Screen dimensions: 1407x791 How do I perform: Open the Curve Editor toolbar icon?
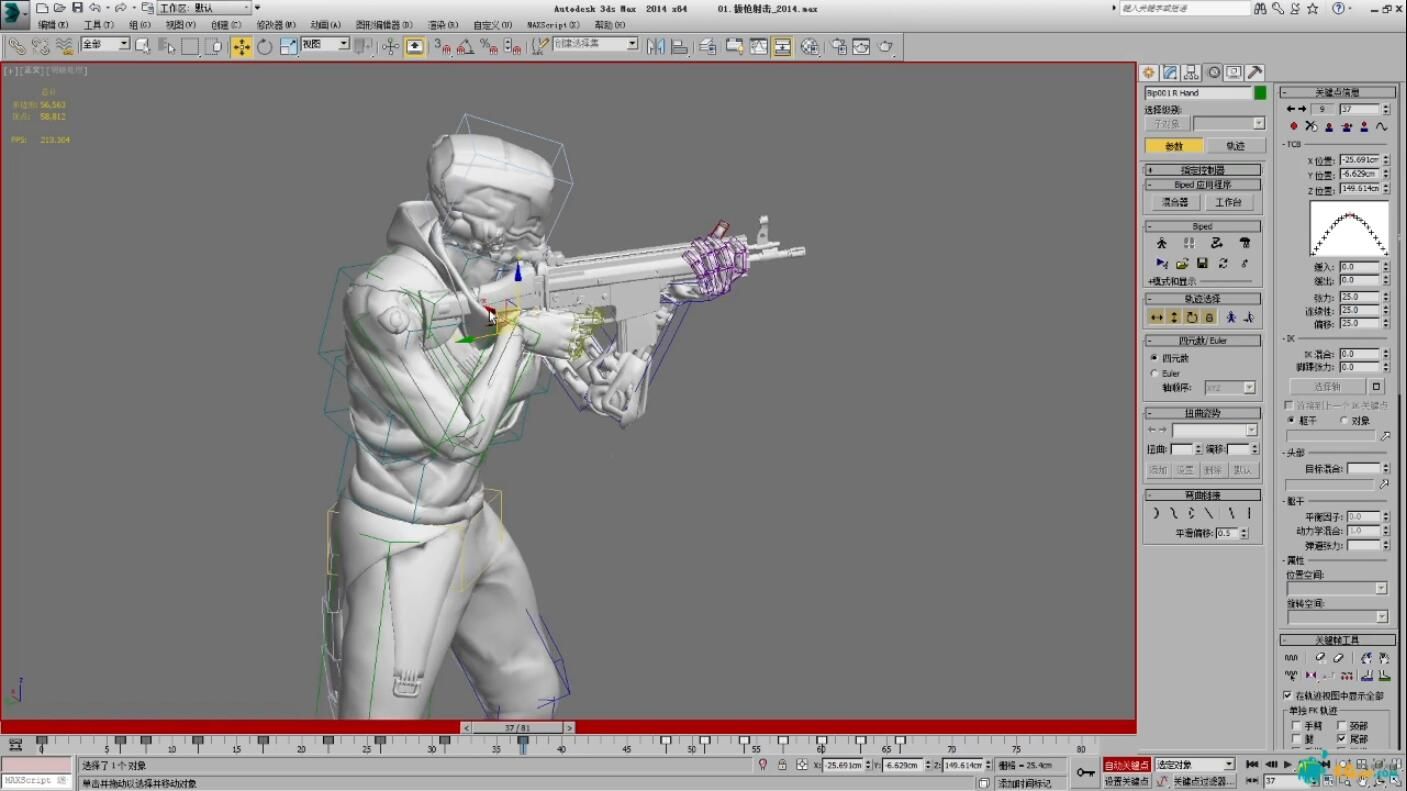pos(758,46)
